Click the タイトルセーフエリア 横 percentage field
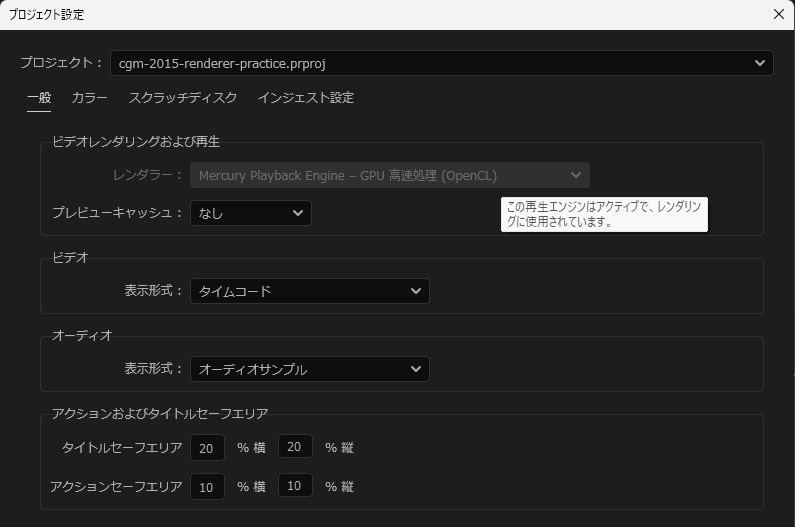 [207, 448]
